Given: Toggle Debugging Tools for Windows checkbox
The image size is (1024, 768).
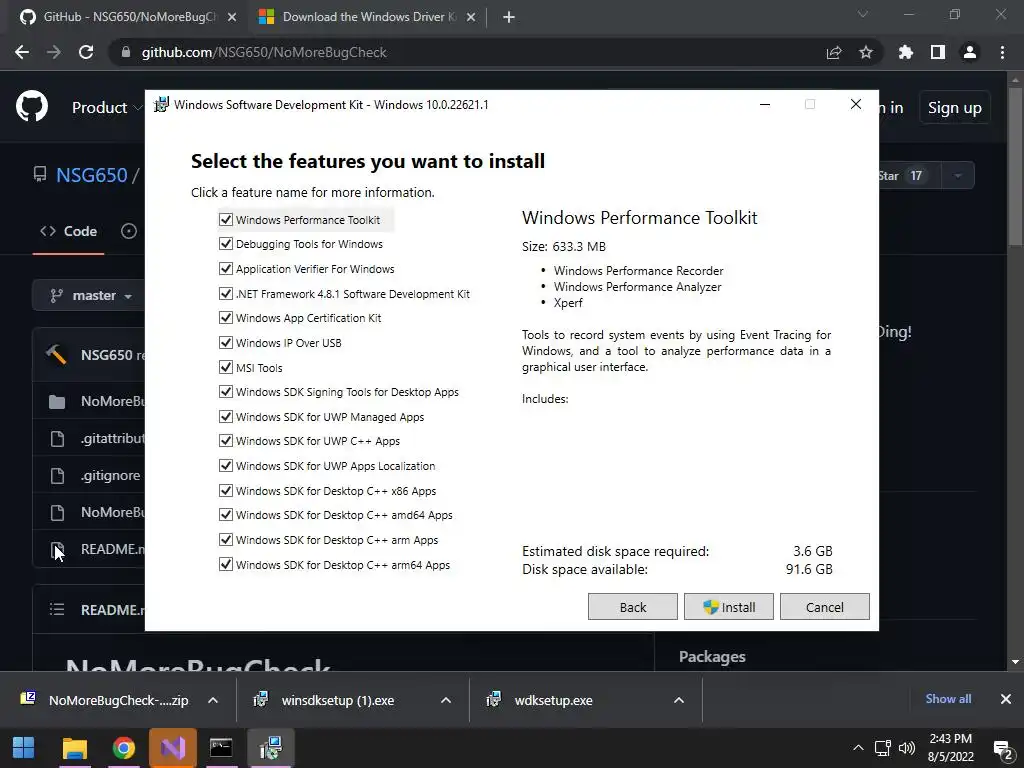Looking at the screenshot, I should 226,244.
